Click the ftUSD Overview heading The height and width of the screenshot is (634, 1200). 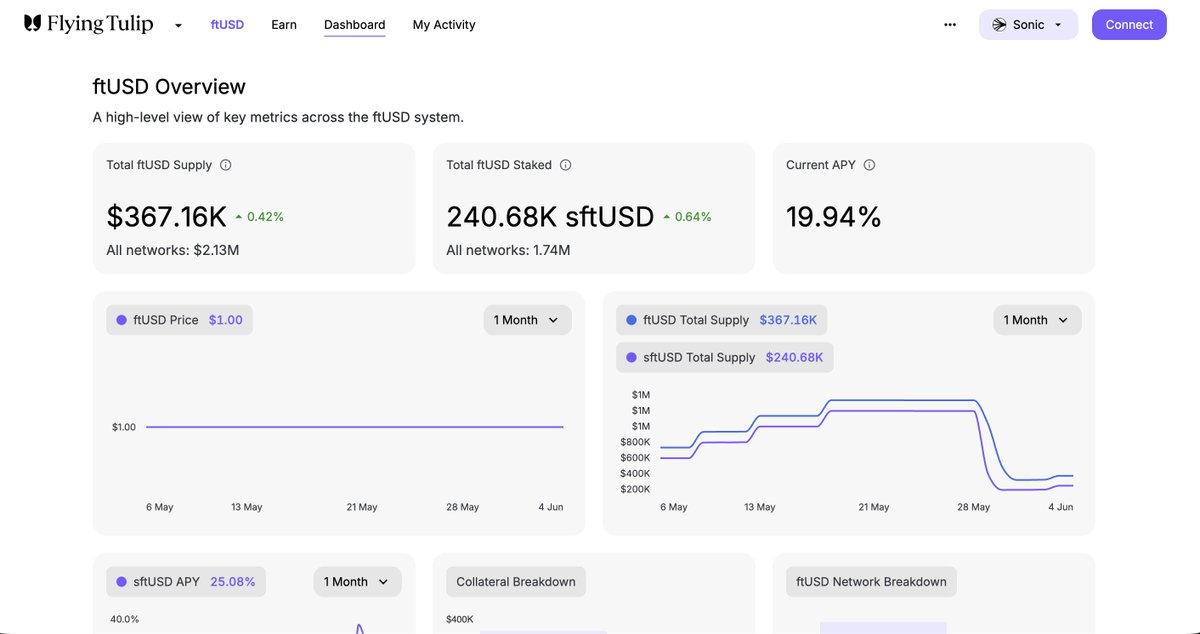click(169, 87)
